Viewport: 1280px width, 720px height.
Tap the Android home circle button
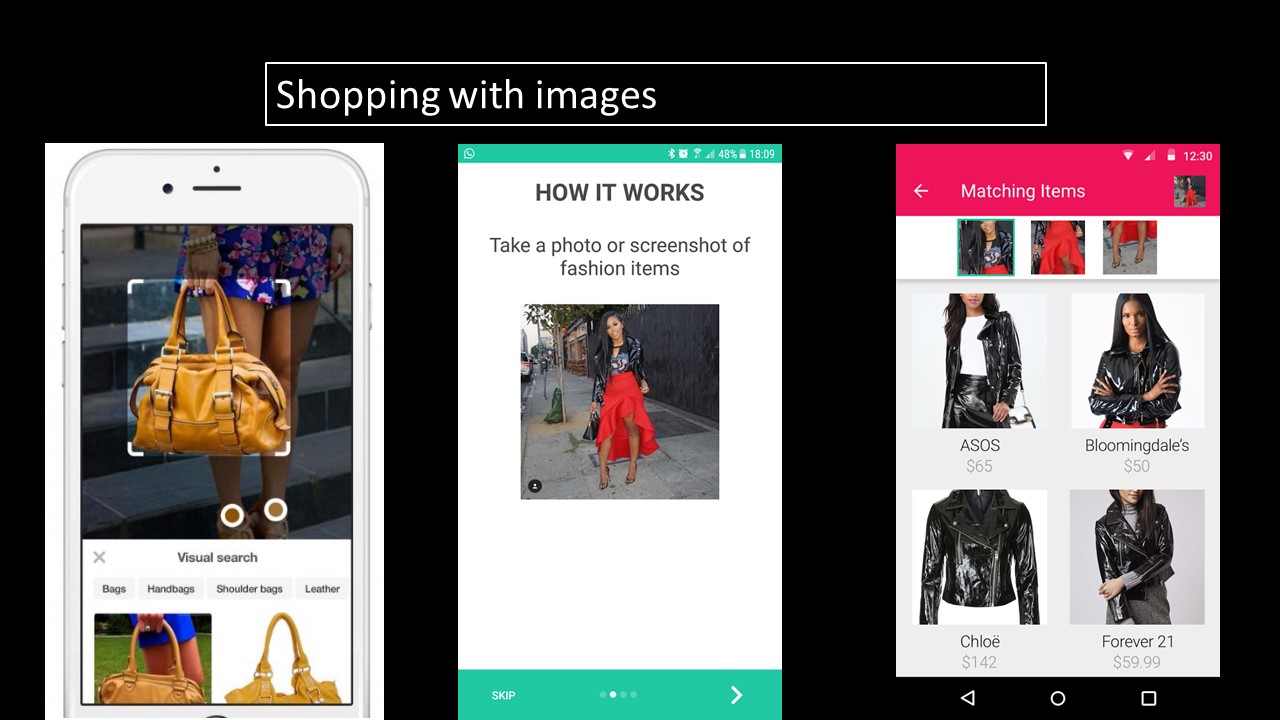[1058, 698]
